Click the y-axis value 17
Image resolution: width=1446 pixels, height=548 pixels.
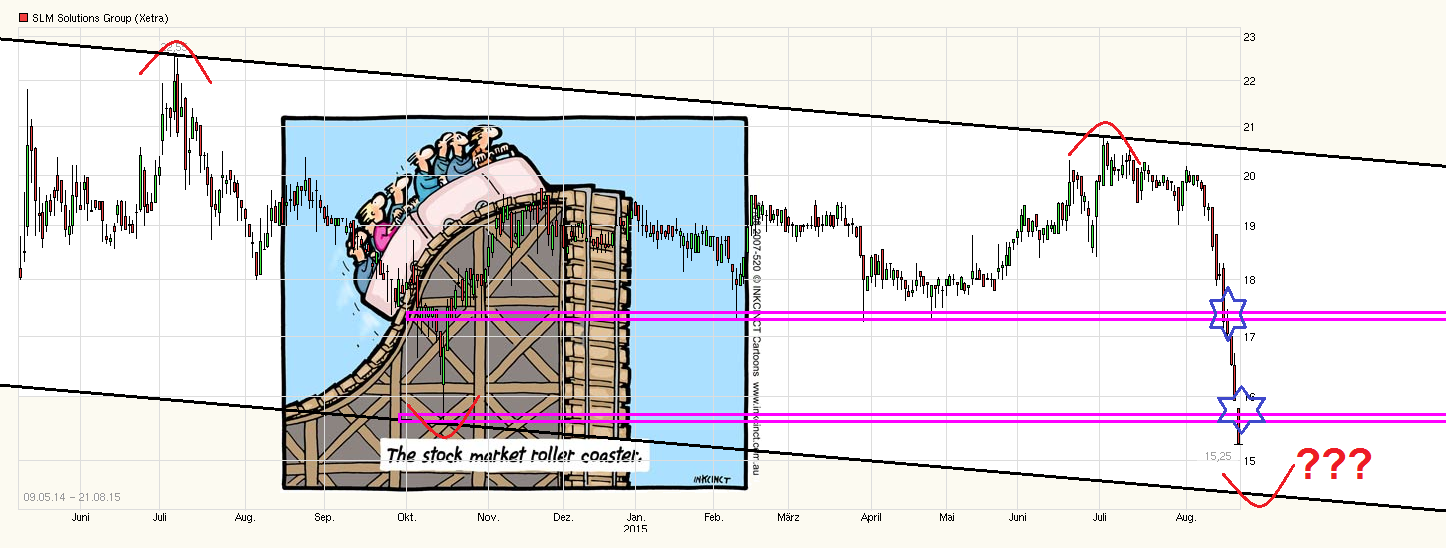tap(1248, 336)
